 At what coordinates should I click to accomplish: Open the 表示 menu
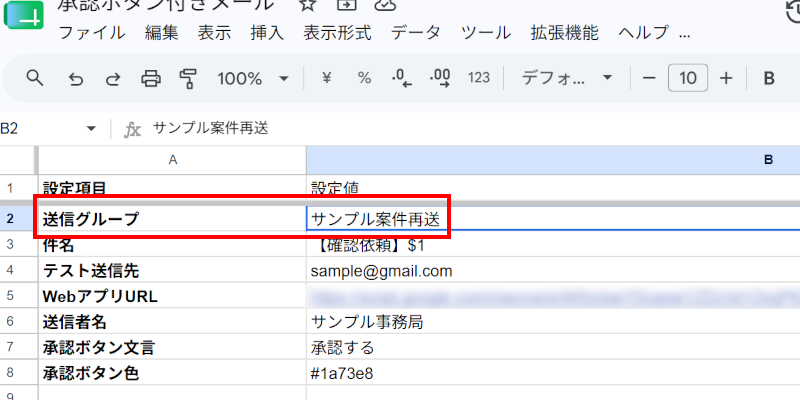[x=214, y=33]
